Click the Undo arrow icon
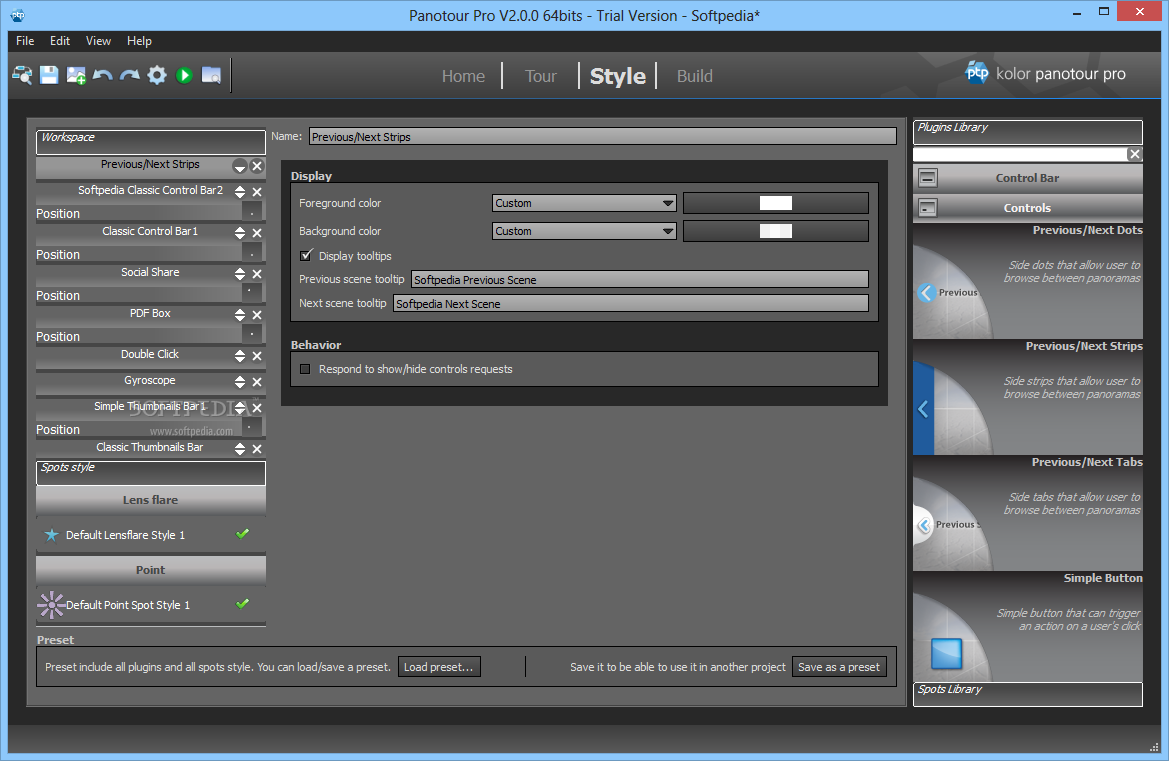This screenshot has width=1169, height=761. pyautogui.click(x=103, y=75)
